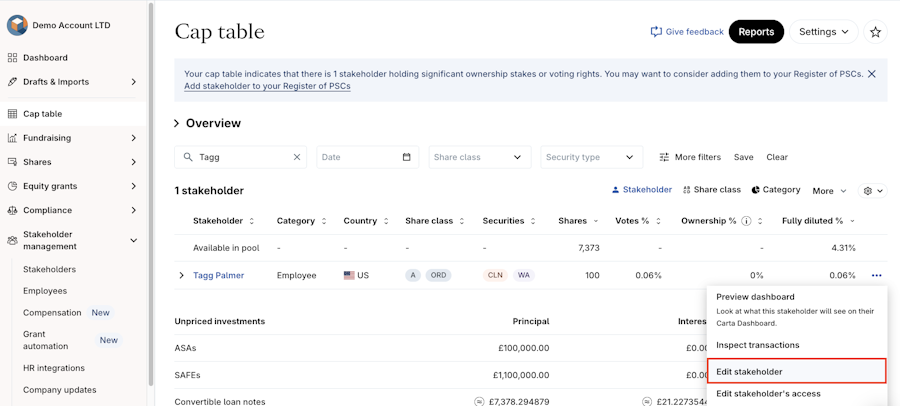Open the Share class filter dropdown
The width and height of the screenshot is (900, 406).
[x=479, y=157]
